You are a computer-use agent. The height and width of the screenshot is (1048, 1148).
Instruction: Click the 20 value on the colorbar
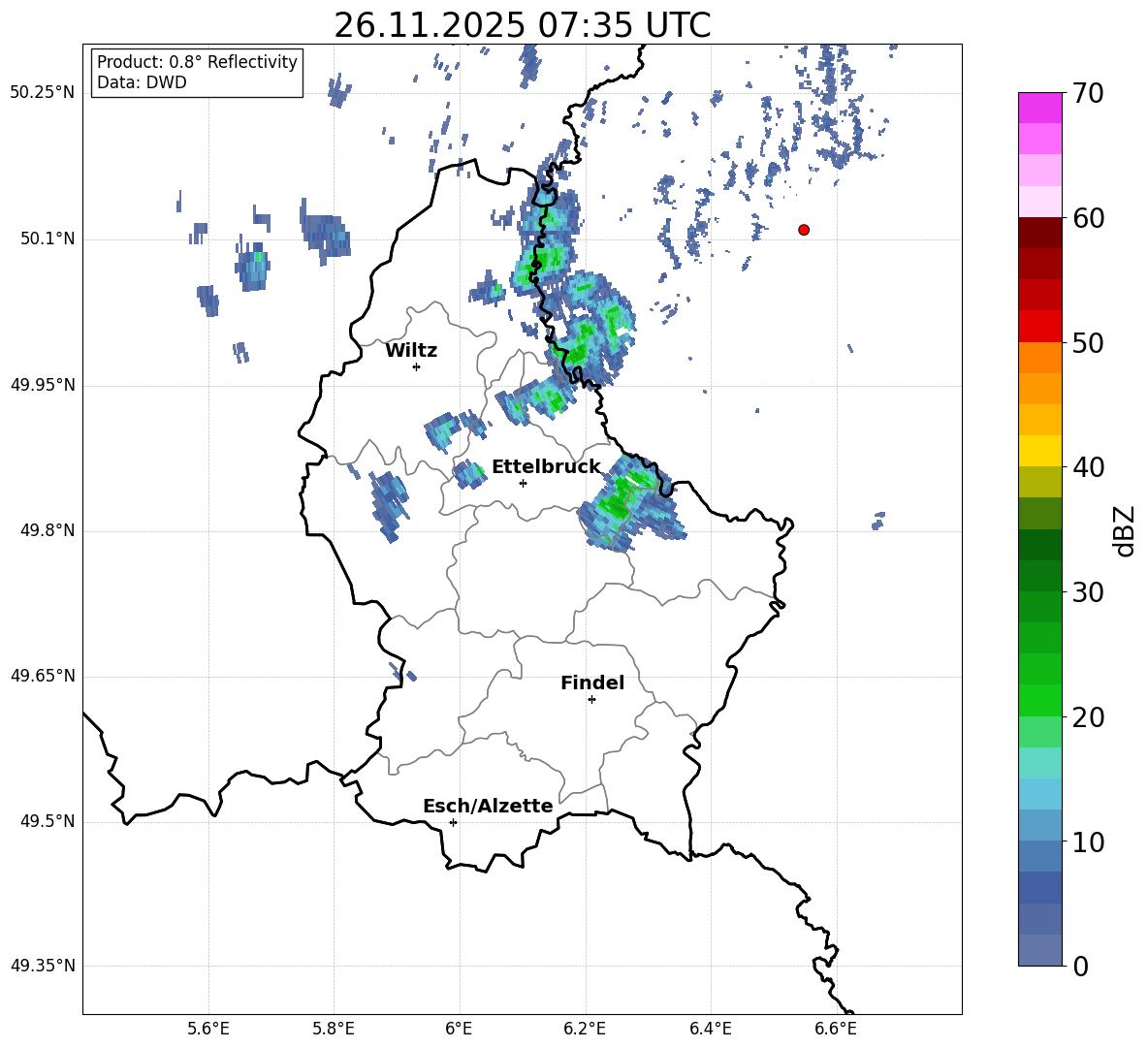(x=1088, y=717)
